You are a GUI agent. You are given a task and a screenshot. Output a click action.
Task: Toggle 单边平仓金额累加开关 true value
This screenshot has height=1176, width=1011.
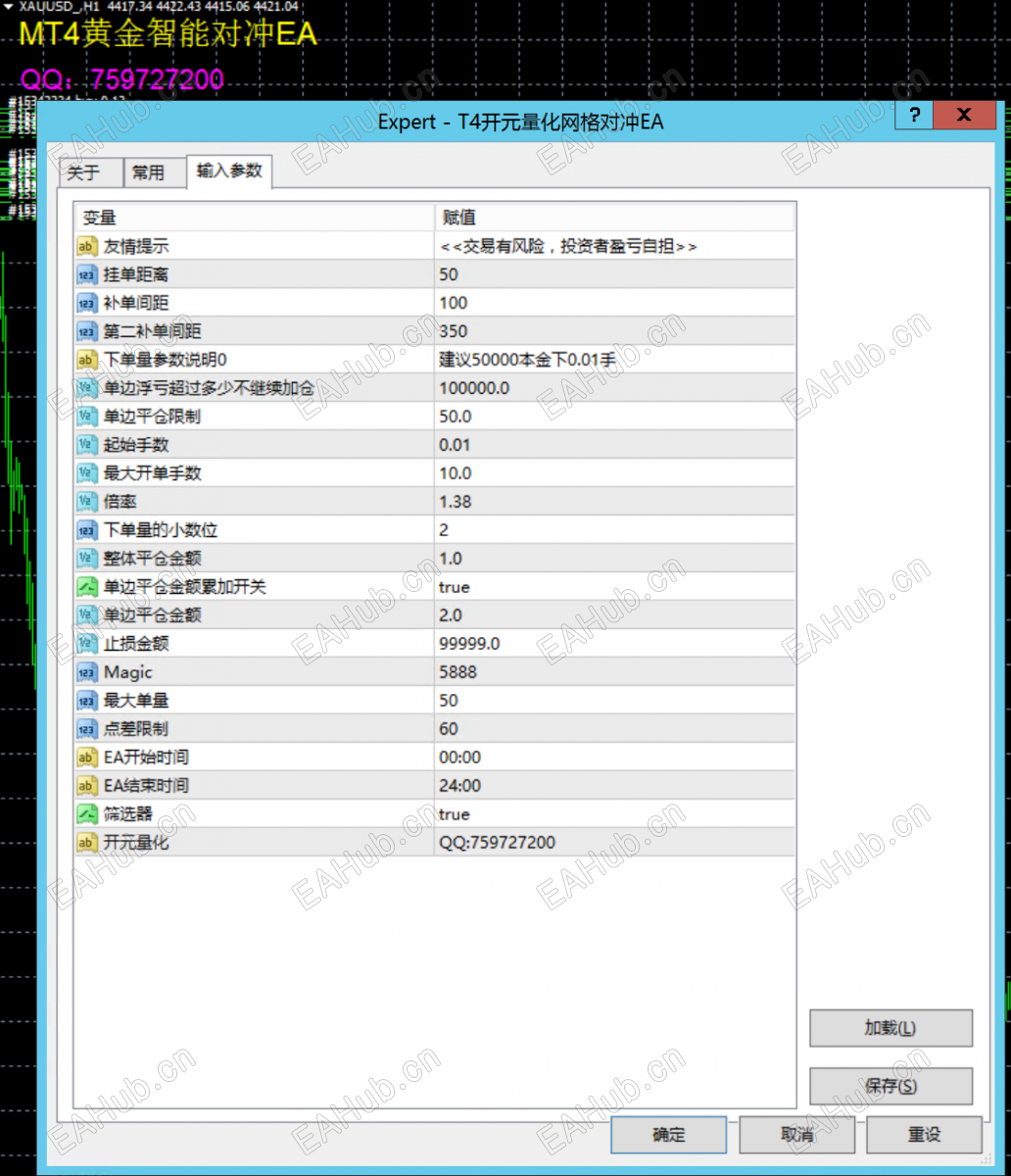[x=614, y=587]
